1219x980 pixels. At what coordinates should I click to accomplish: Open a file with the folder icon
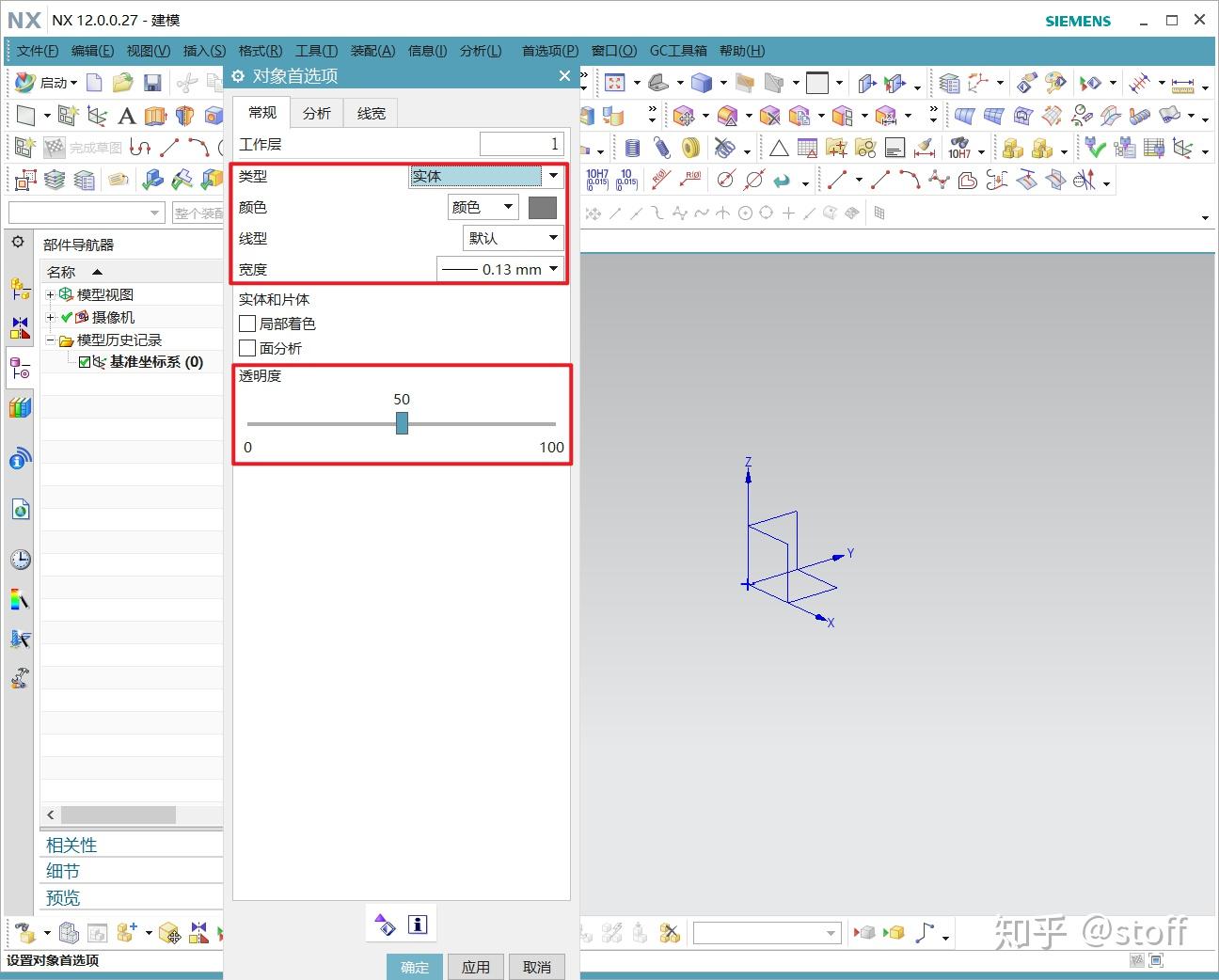(x=122, y=84)
